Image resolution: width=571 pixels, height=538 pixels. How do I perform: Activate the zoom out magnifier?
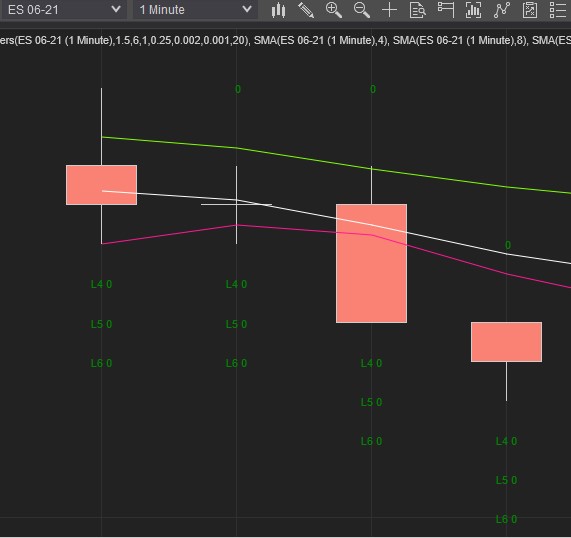[362, 10]
